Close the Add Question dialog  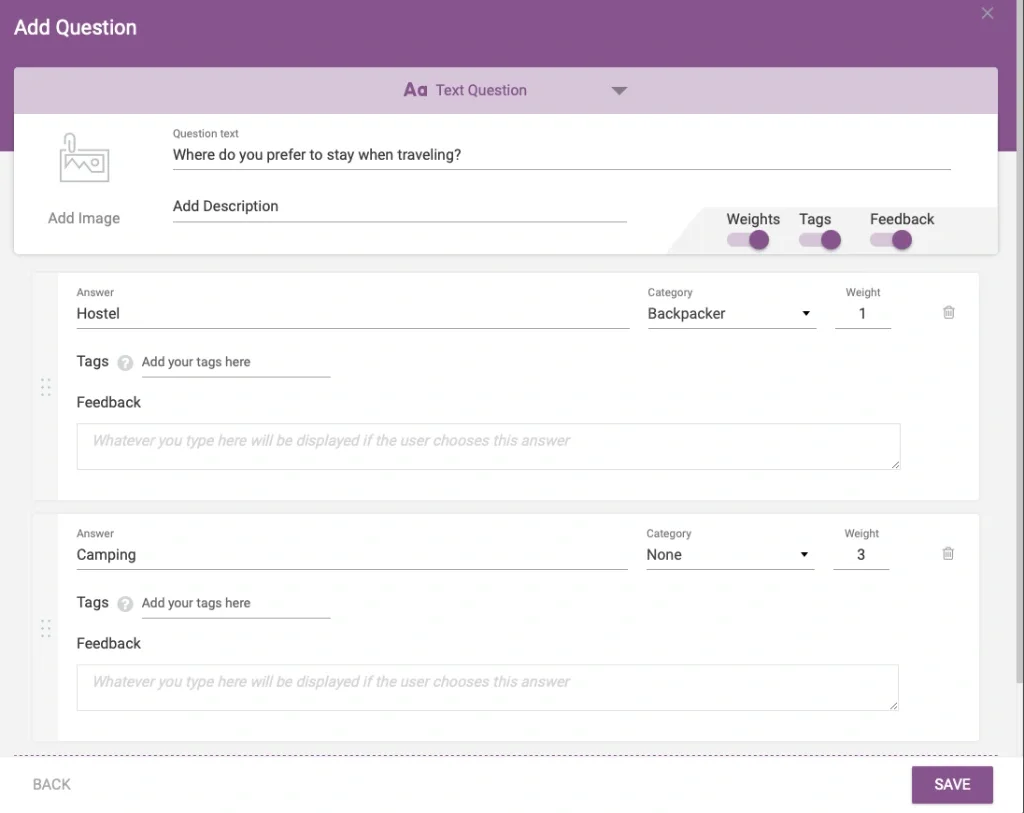(x=987, y=14)
